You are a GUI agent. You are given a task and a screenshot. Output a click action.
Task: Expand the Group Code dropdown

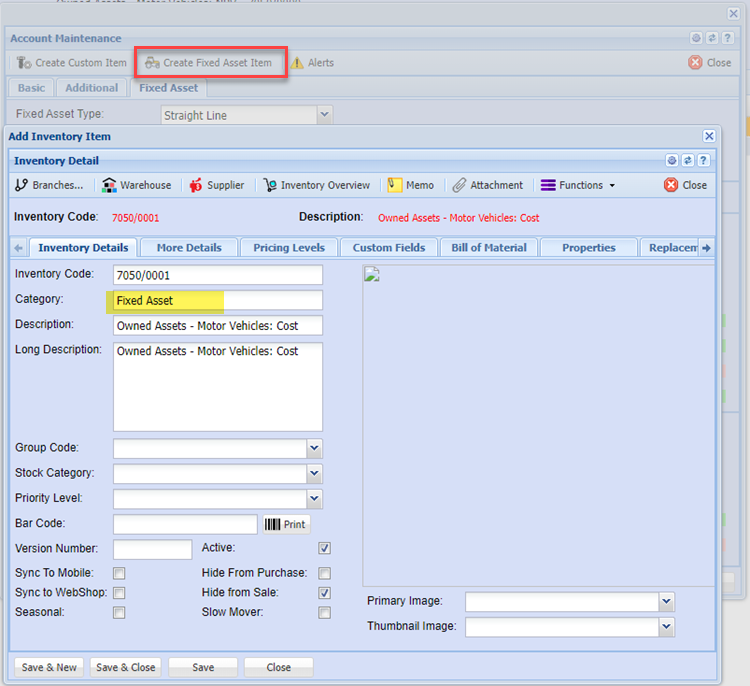[314, 449]
